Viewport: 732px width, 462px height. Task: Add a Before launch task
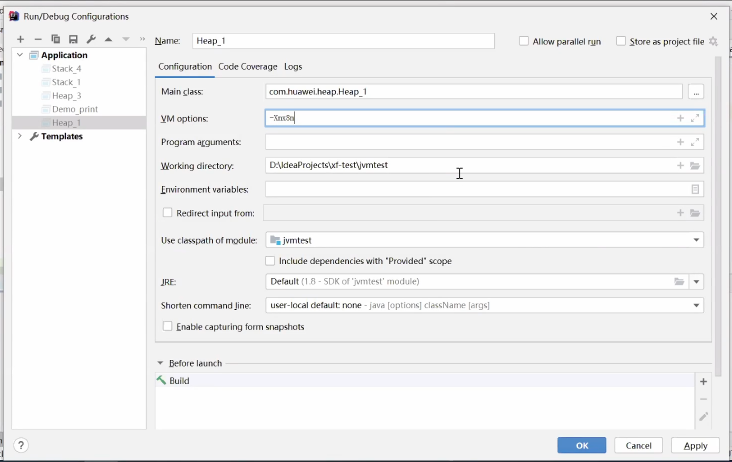pos(703,381)
